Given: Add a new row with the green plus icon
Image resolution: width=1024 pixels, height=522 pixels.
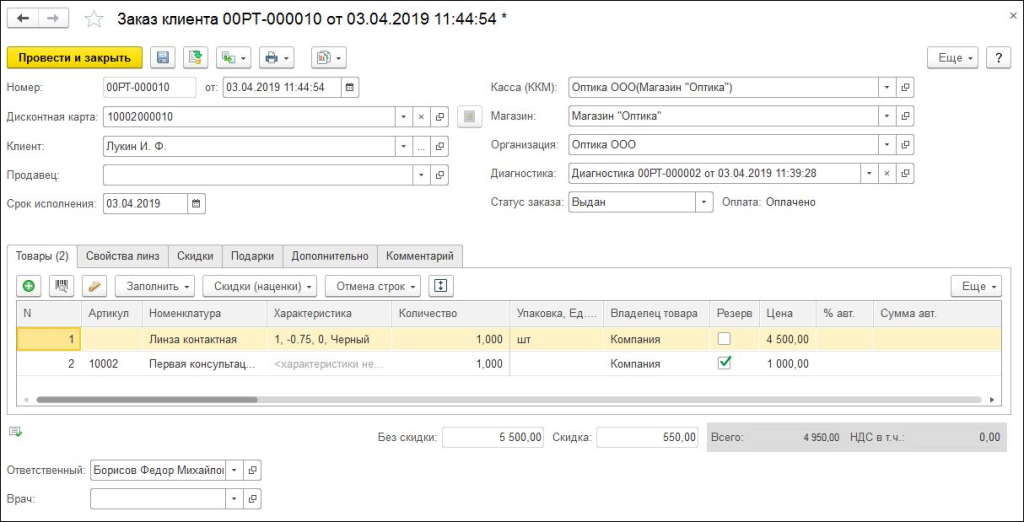Looking at the screenshot, I should [28, 286].
